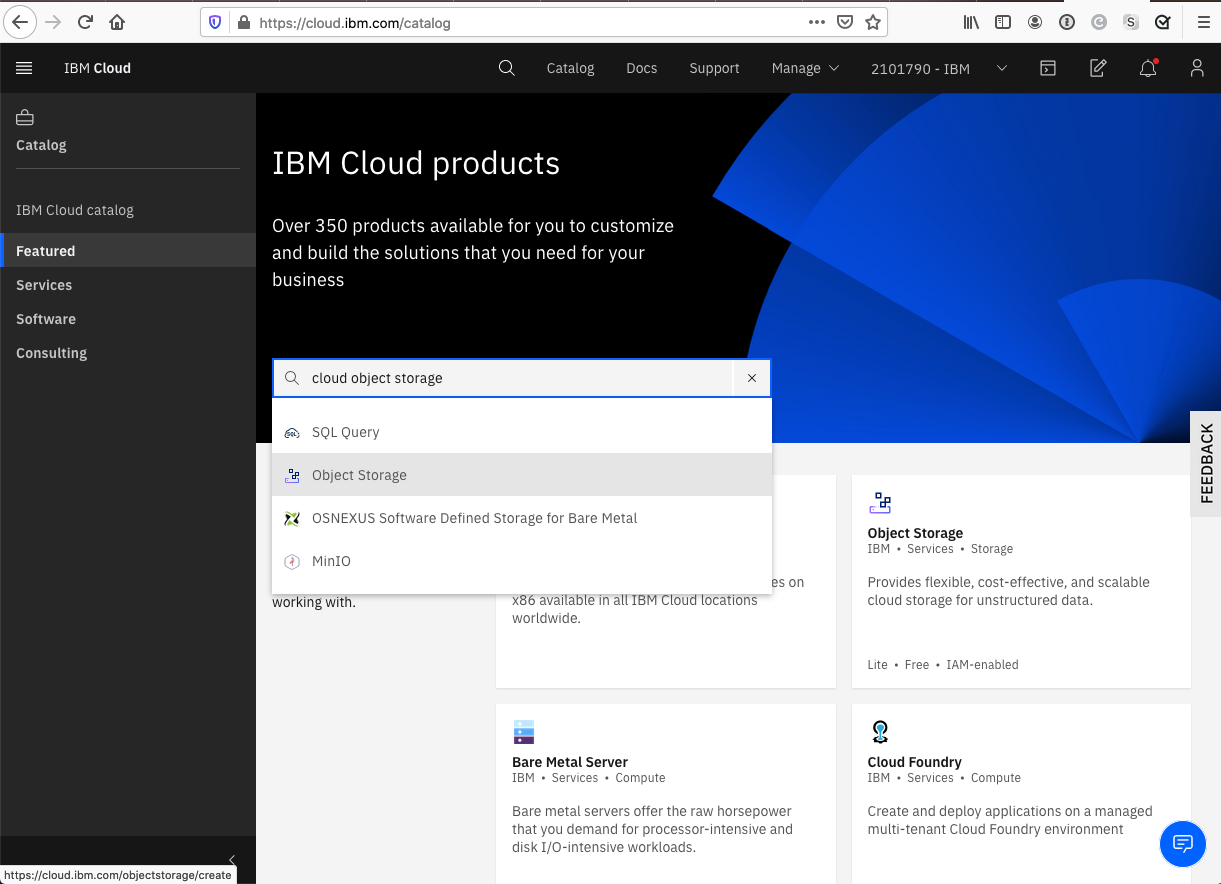Choose MinIO search suggestion
Viewport: 1221px width, 884px height.
point(522,561)
